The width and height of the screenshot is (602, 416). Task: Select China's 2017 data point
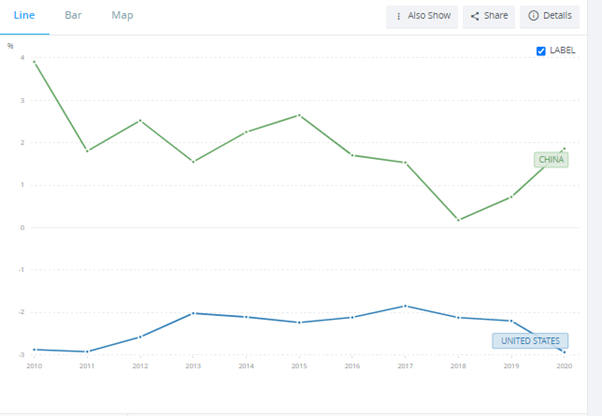pos(405,163)
